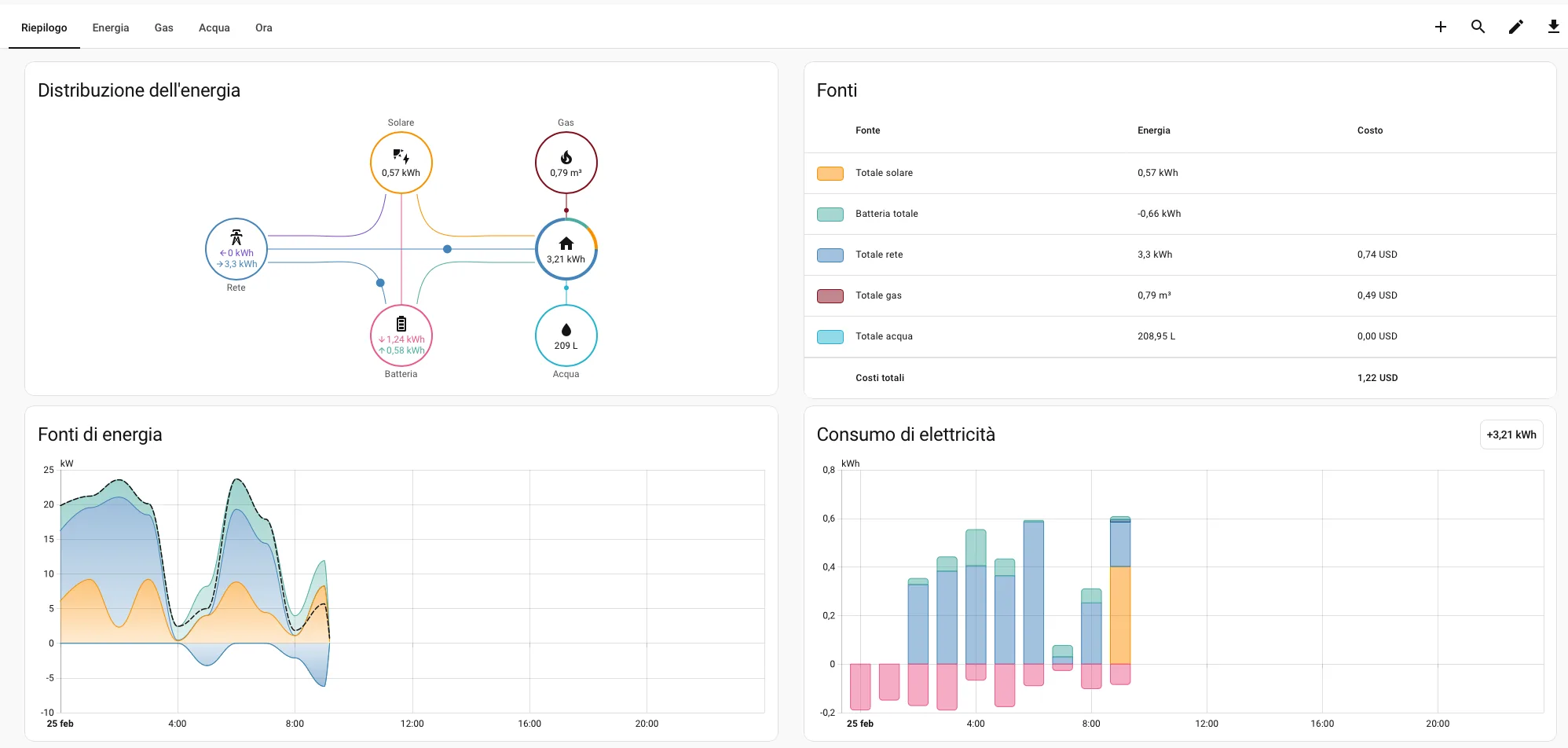Select the Solare node in the energy distribution
Viewport: 1568px width, 748px height.
(x=401, y=162)
